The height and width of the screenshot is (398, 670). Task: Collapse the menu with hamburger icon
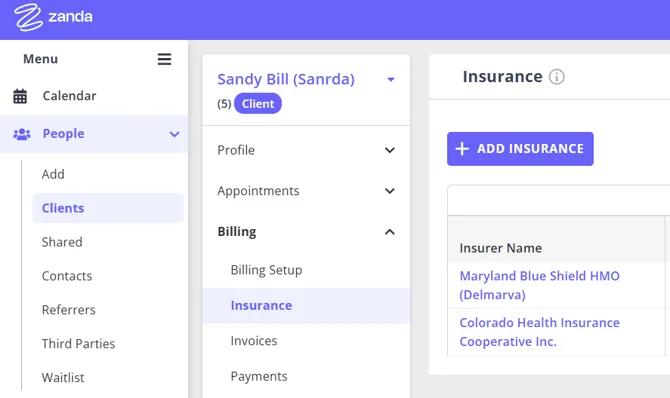tap(165, 59)
